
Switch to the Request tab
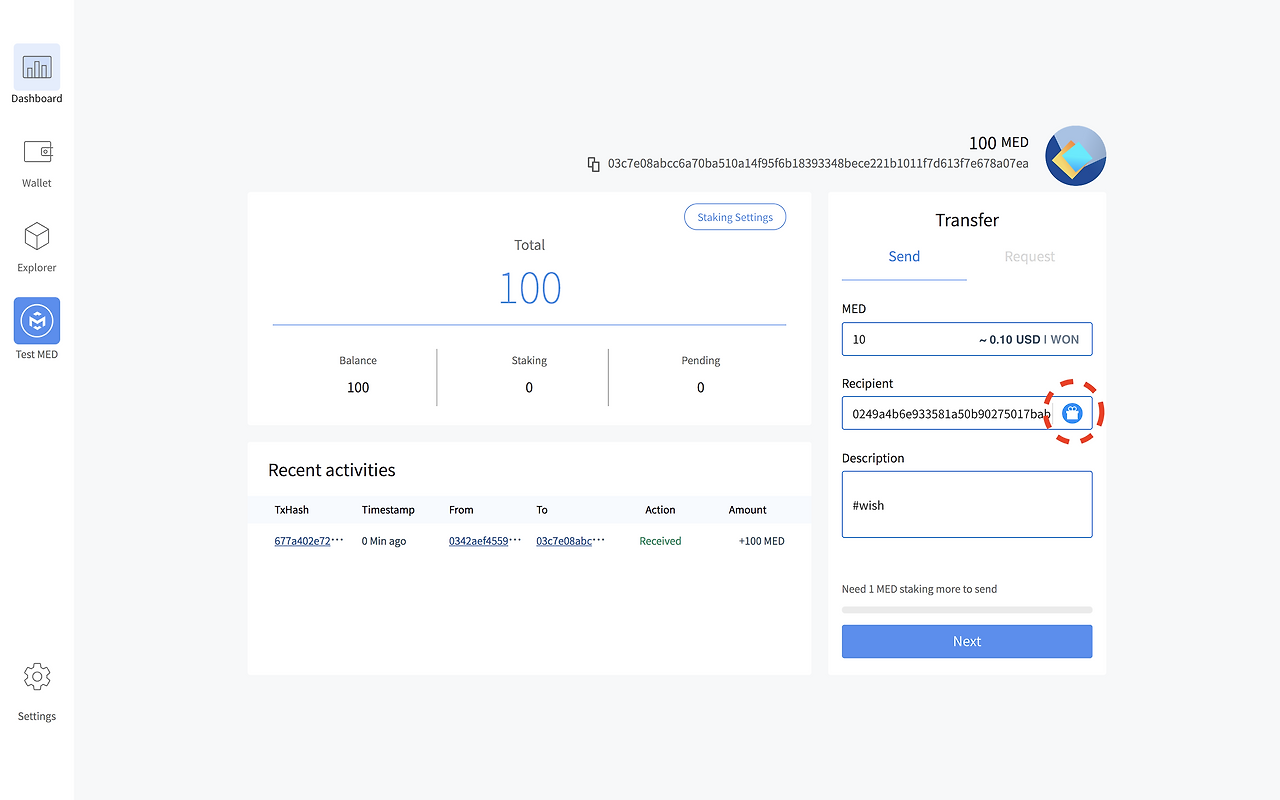(1030, 257)
